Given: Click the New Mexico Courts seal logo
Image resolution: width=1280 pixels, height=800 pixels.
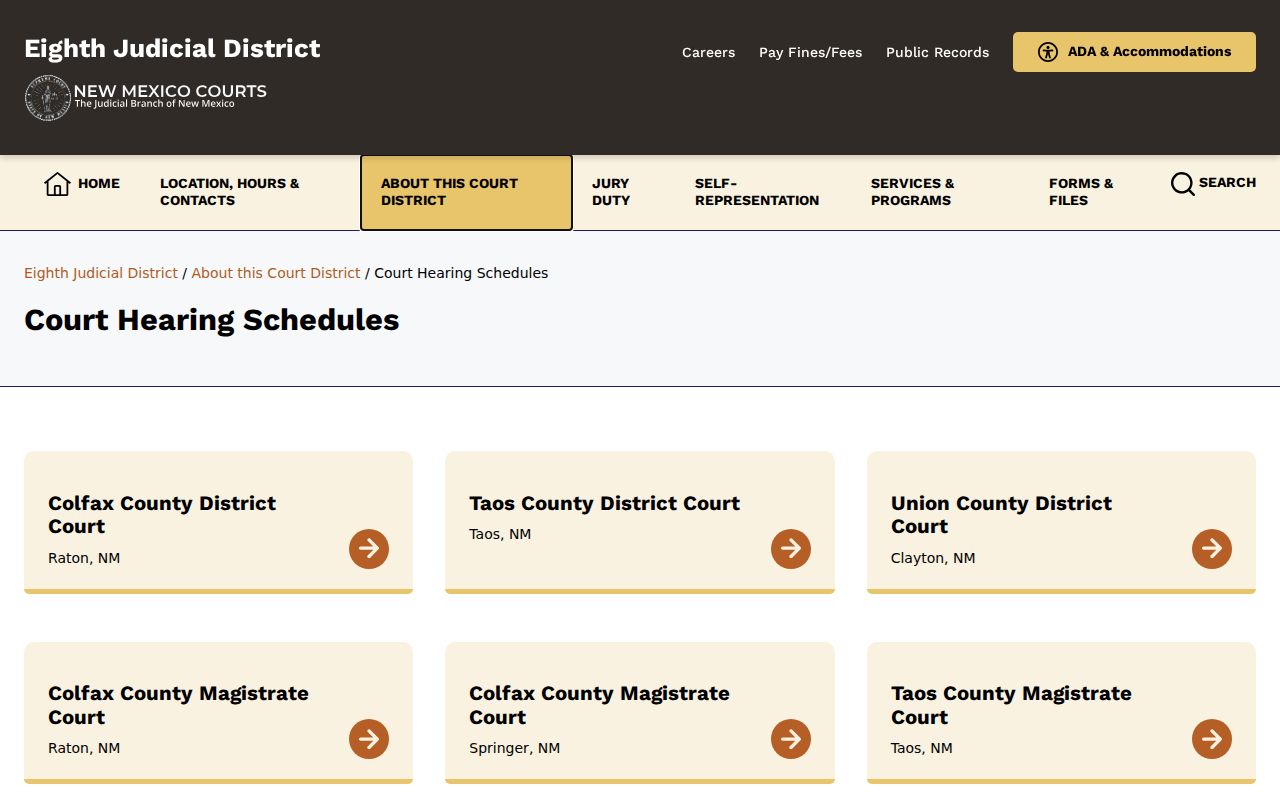Looking at the screenshot, I should [48, 98].
